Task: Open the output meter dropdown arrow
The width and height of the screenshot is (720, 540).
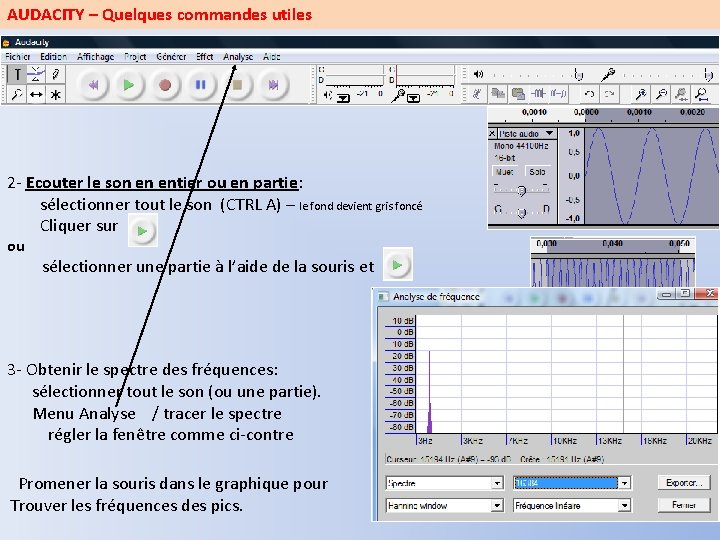Action: [343, 98]
